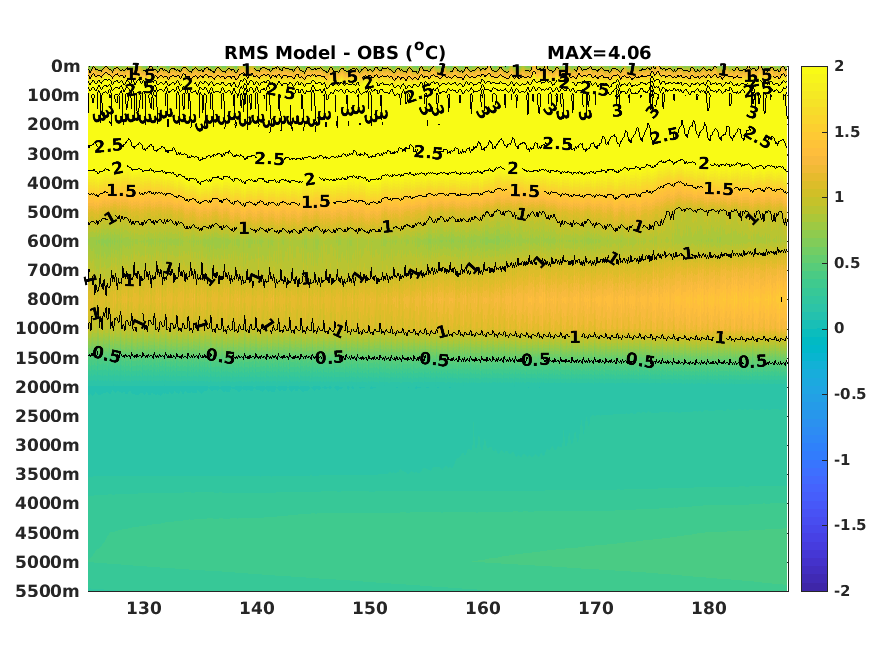Click the 180 longitude axis label
The width and height of the screenshot is (875, 656).
click(709, 608)
